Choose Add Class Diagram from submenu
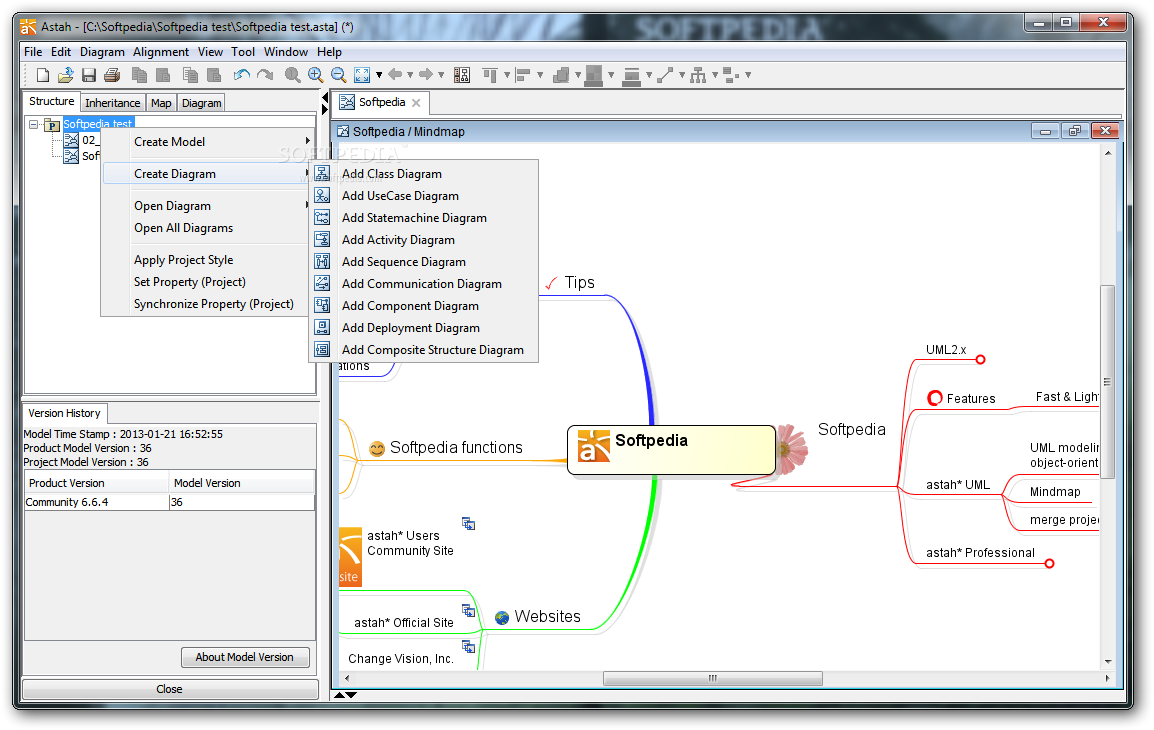 [424, 174]
